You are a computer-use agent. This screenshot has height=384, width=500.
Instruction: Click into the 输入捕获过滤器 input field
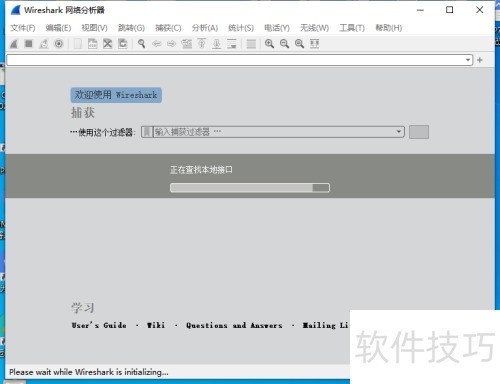[273, 132]
